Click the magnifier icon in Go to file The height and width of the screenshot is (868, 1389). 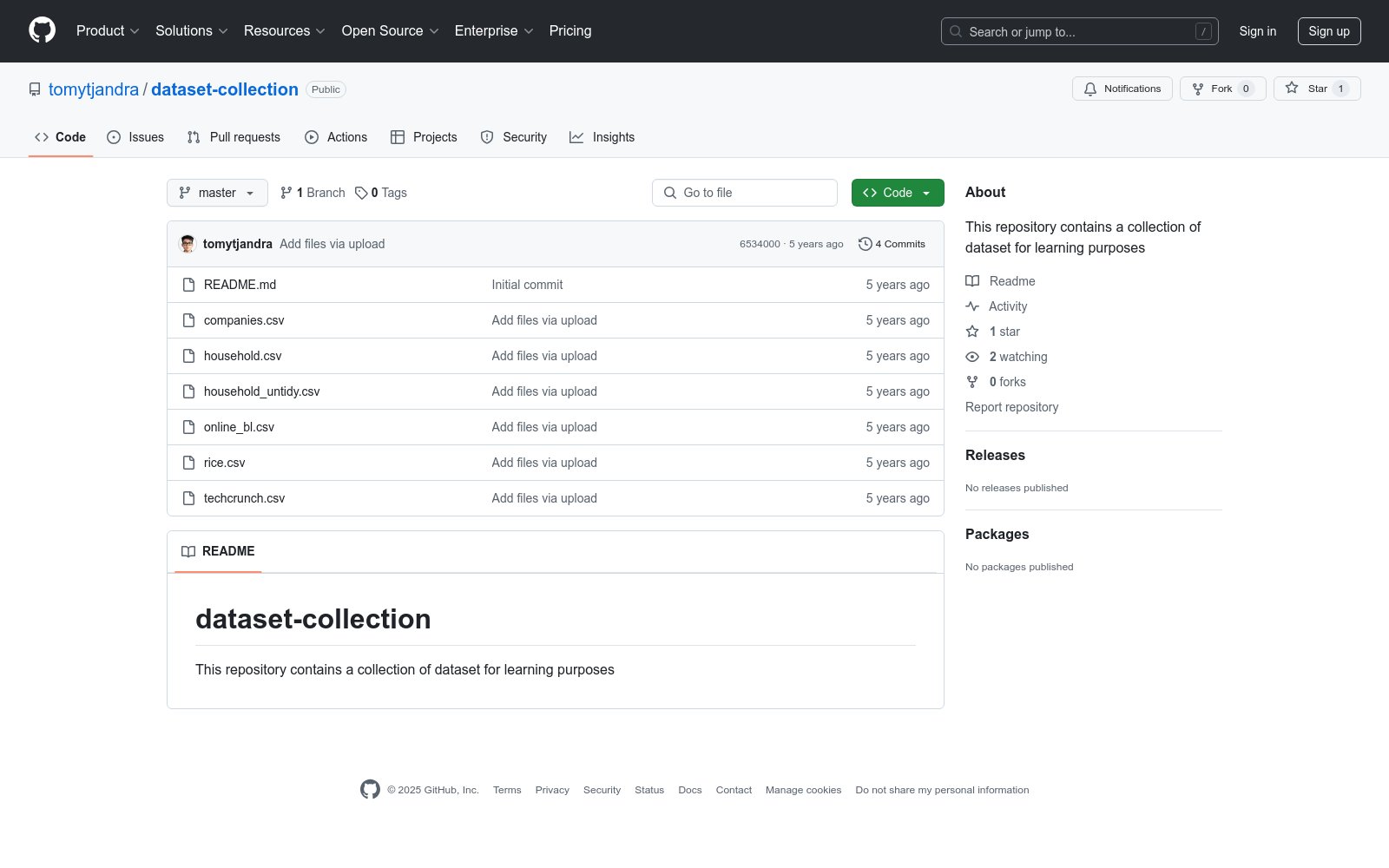click(x=670, y=193)
